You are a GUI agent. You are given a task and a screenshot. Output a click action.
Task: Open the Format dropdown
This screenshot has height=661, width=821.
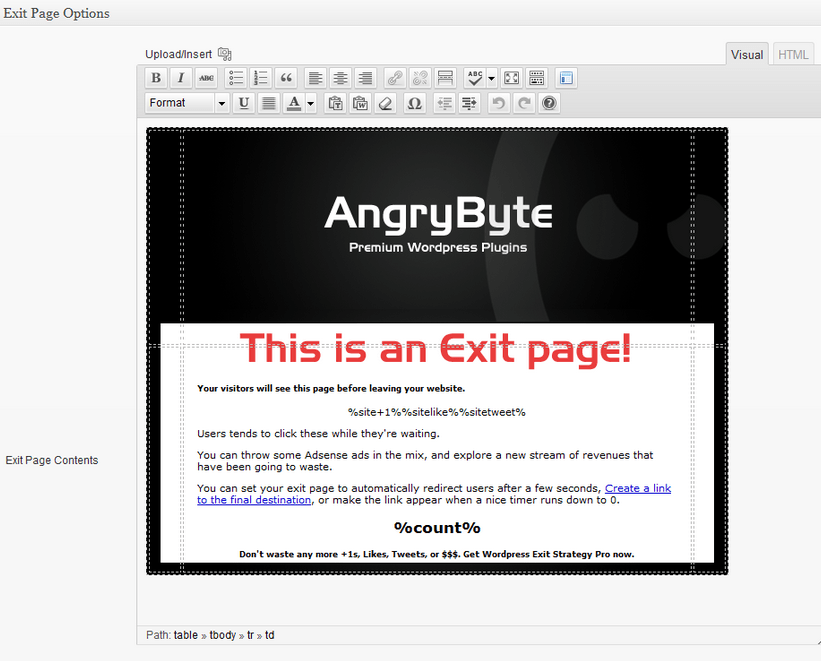pyautogui.click(x=186, y=103)
